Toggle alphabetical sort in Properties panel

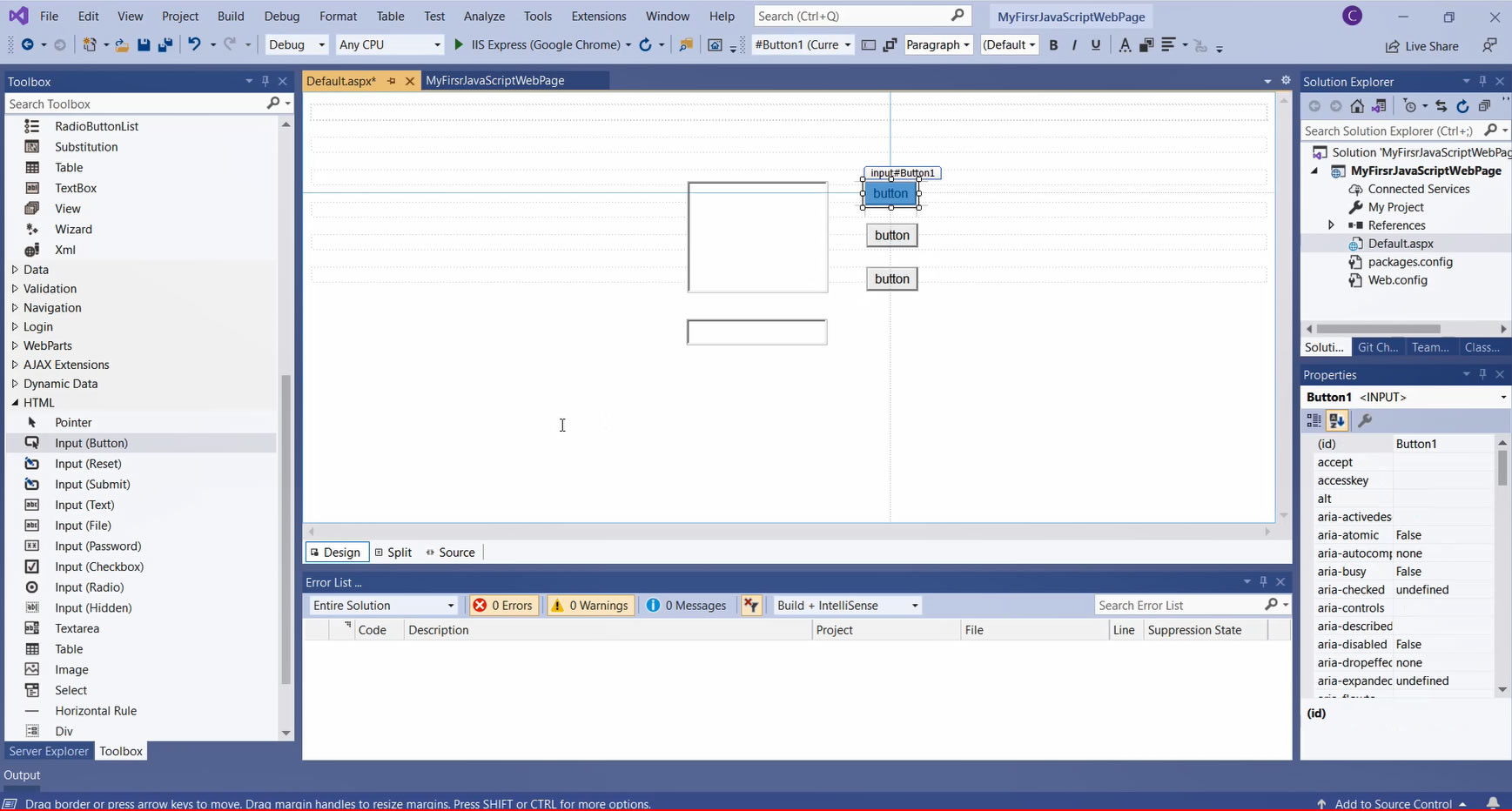1337,421
